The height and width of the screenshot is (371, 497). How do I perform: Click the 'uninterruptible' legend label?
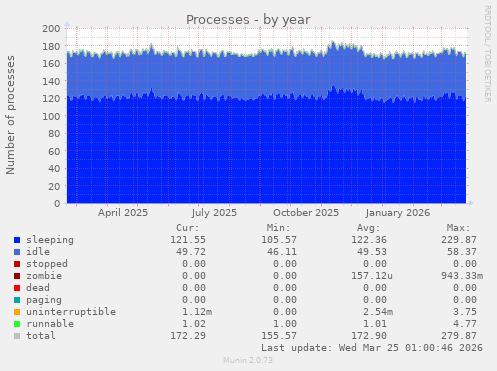71,312
